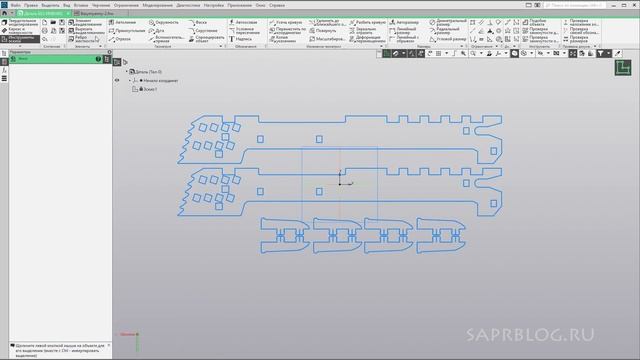640x360 pixels.
Task: Click the new document icon
Action: 45,22
